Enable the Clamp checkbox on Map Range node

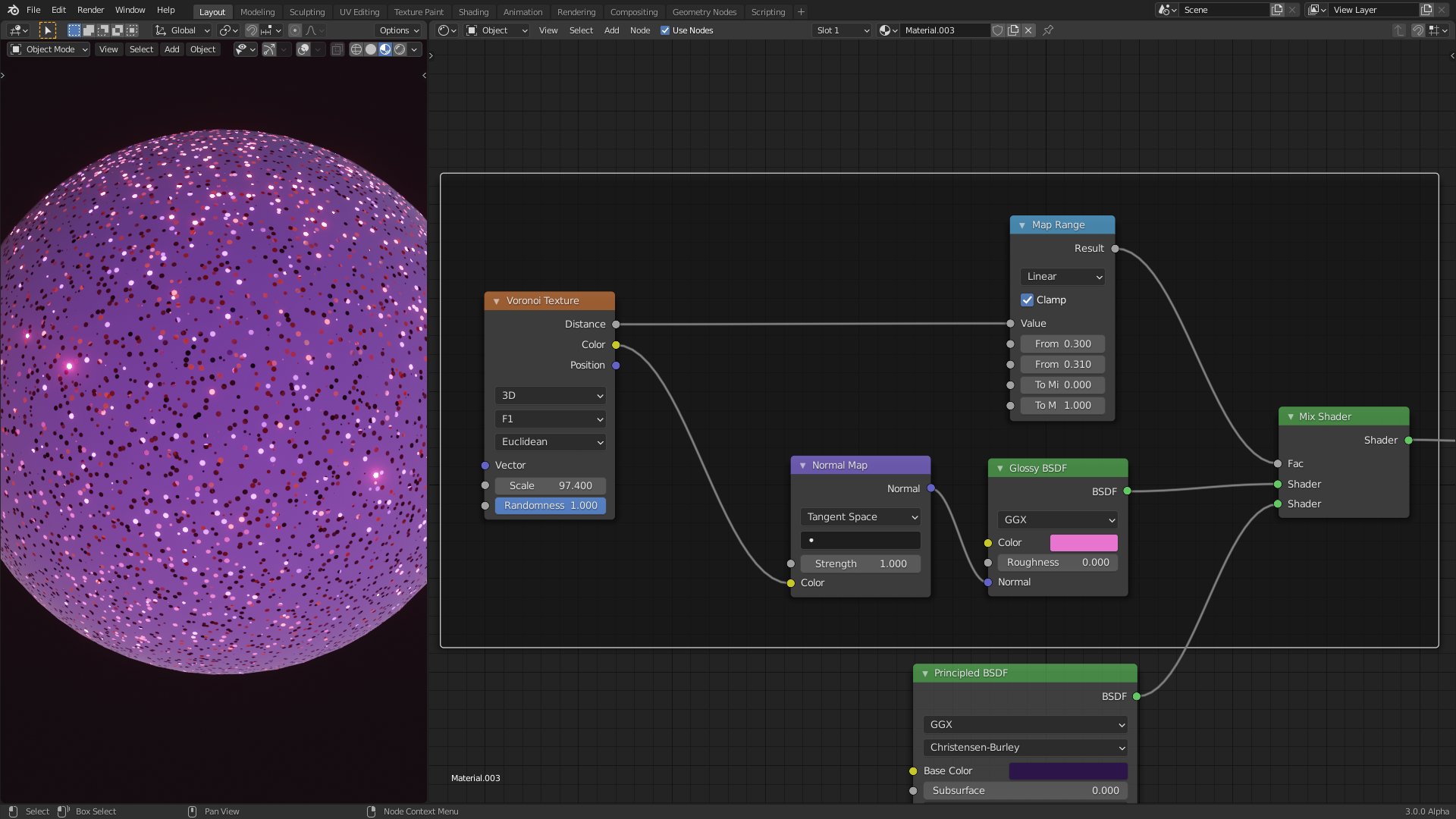[1027, 300]
